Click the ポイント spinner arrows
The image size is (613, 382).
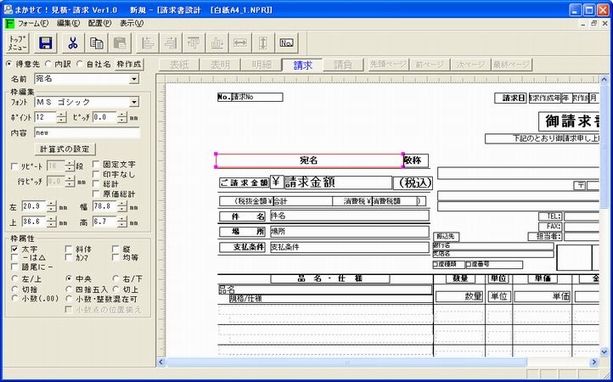click(x=61, y=117)
